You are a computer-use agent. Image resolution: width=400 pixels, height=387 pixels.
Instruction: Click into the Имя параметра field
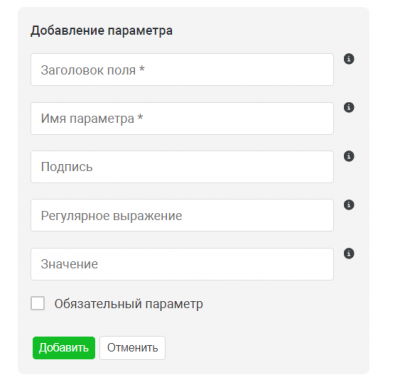[182, 118]
